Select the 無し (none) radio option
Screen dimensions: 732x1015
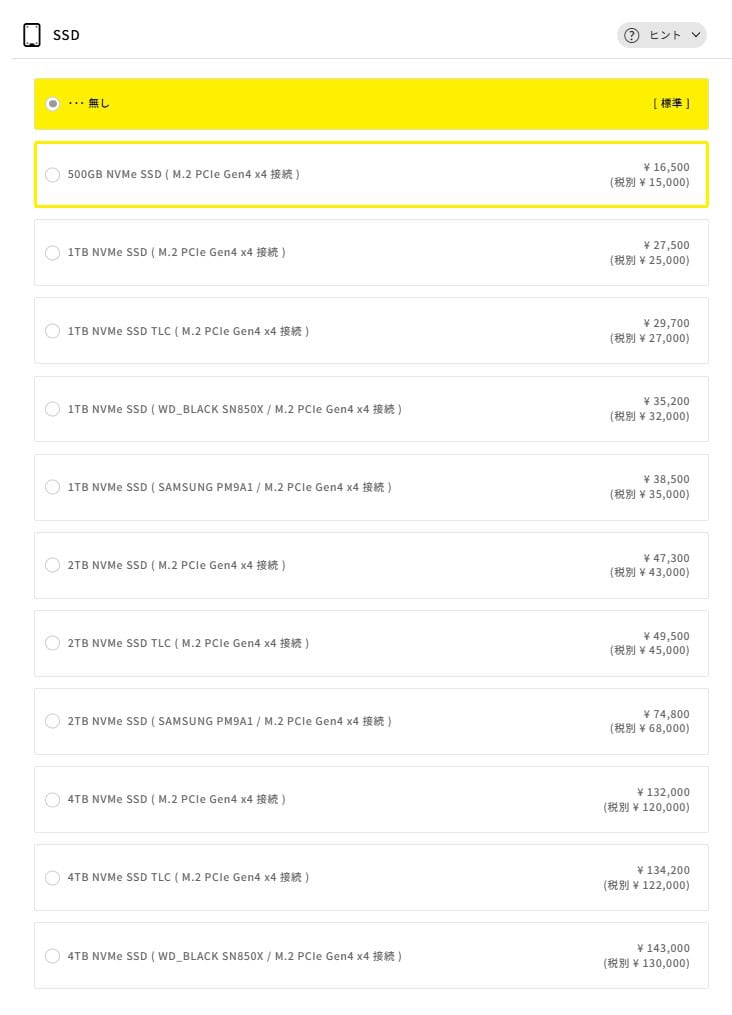tap(53, 104)
